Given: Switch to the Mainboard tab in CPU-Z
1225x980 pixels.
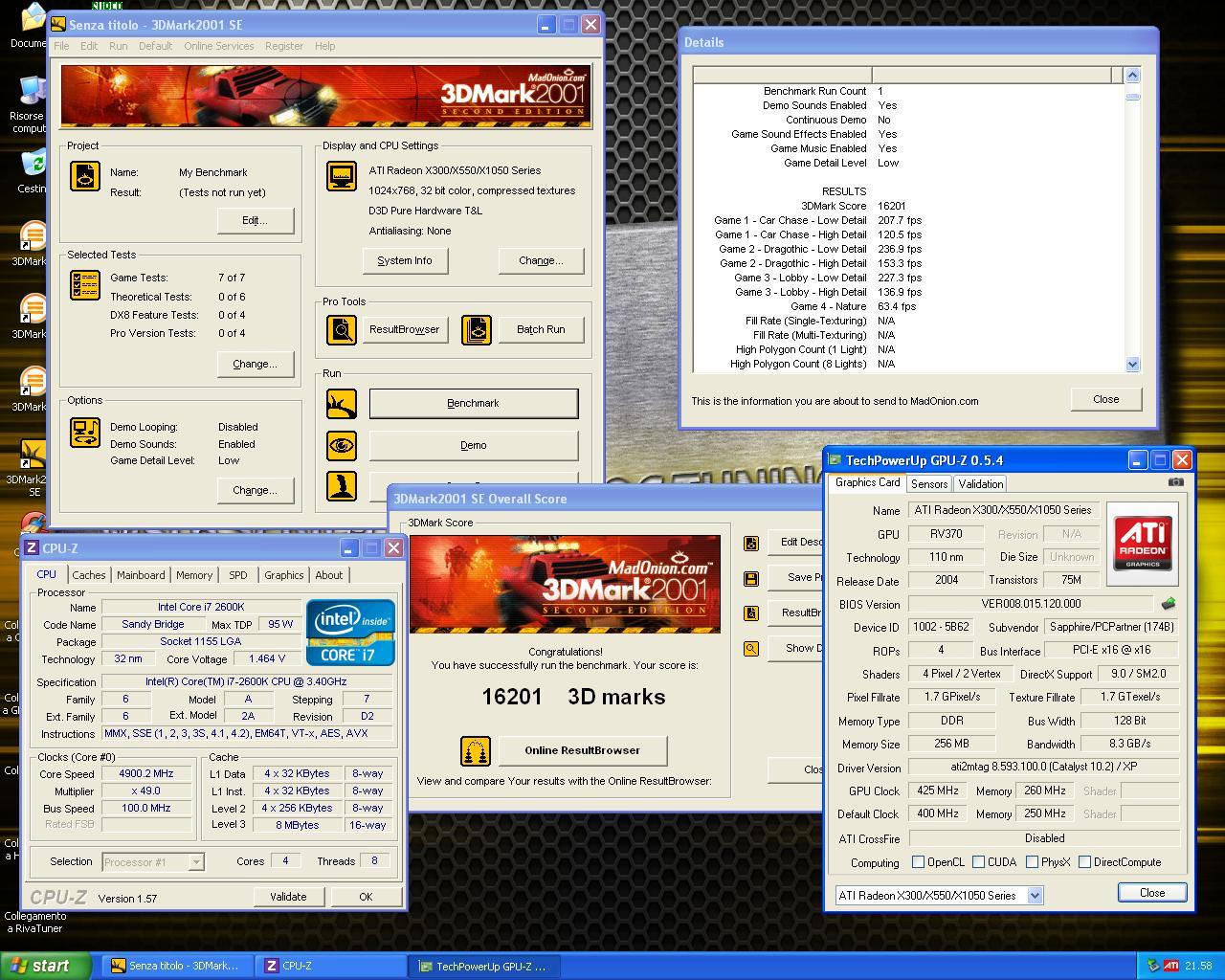Looking at the screenshot, I should [x=141, y=575].
